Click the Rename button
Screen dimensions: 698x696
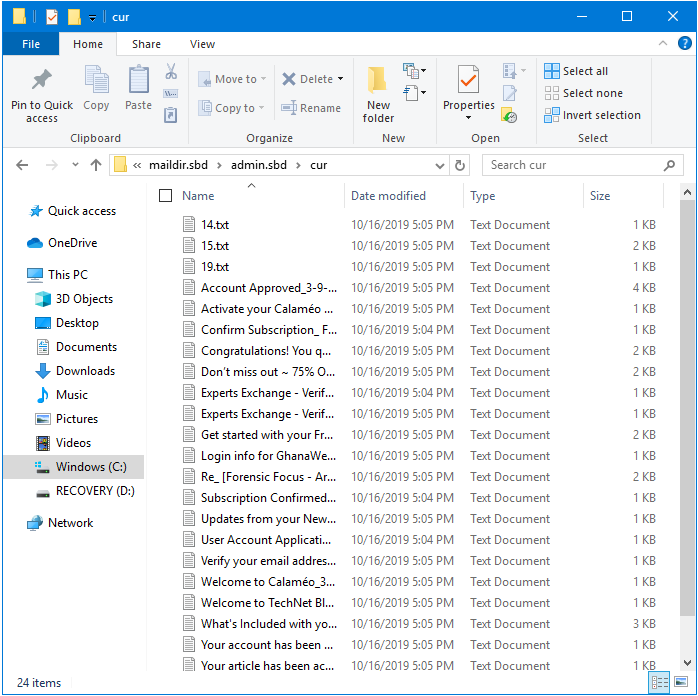pos(311,108)
